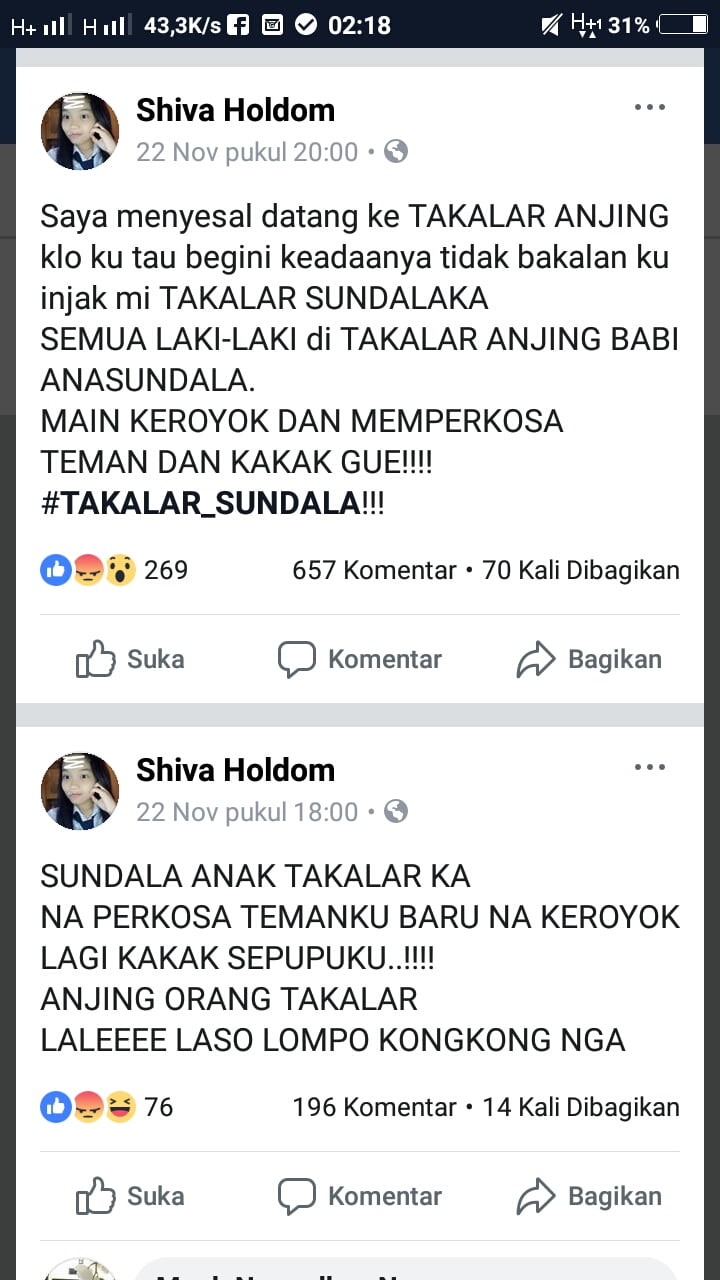Open the 70 Kali Dibagikan shares list
Screen dimensions: 720x1280
click(581, 570)
